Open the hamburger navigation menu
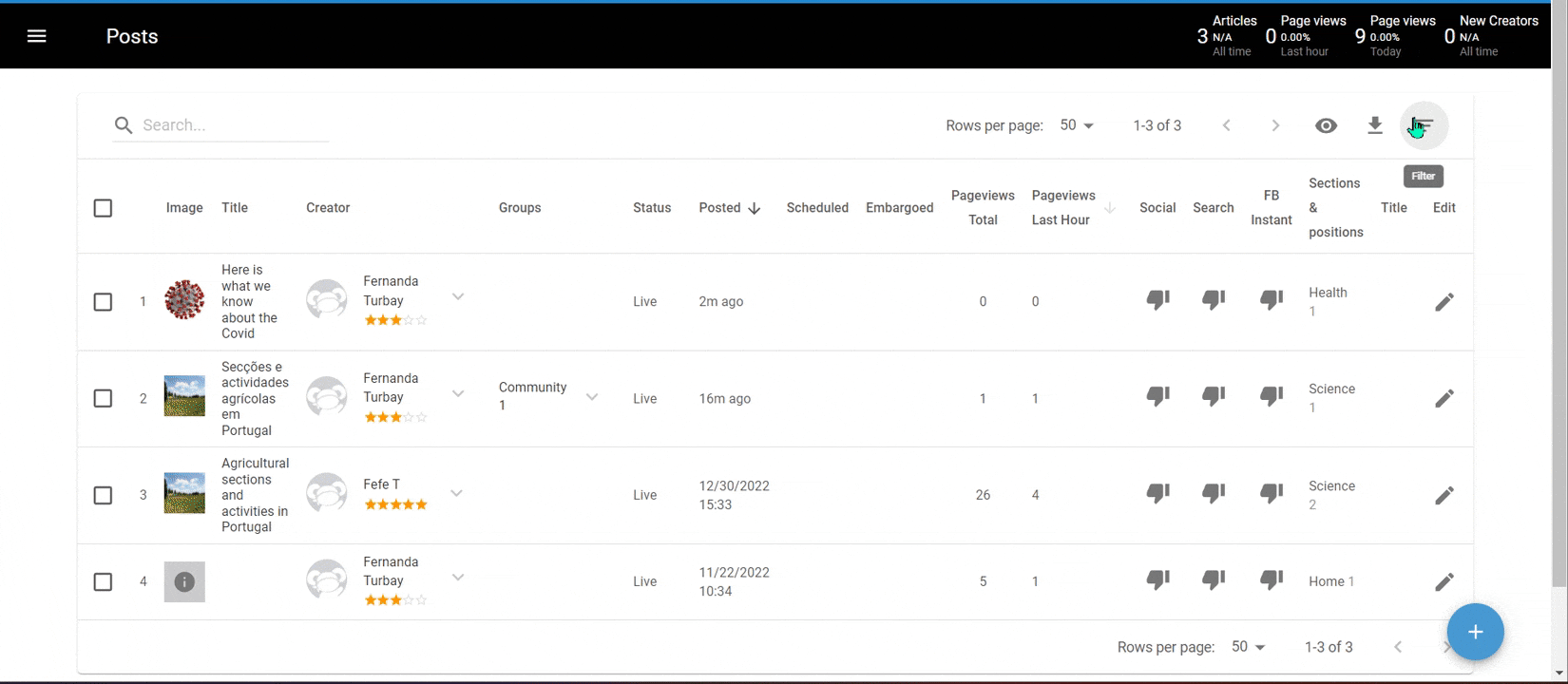This screenshot has width=1568, height=684. pos(37,36)
